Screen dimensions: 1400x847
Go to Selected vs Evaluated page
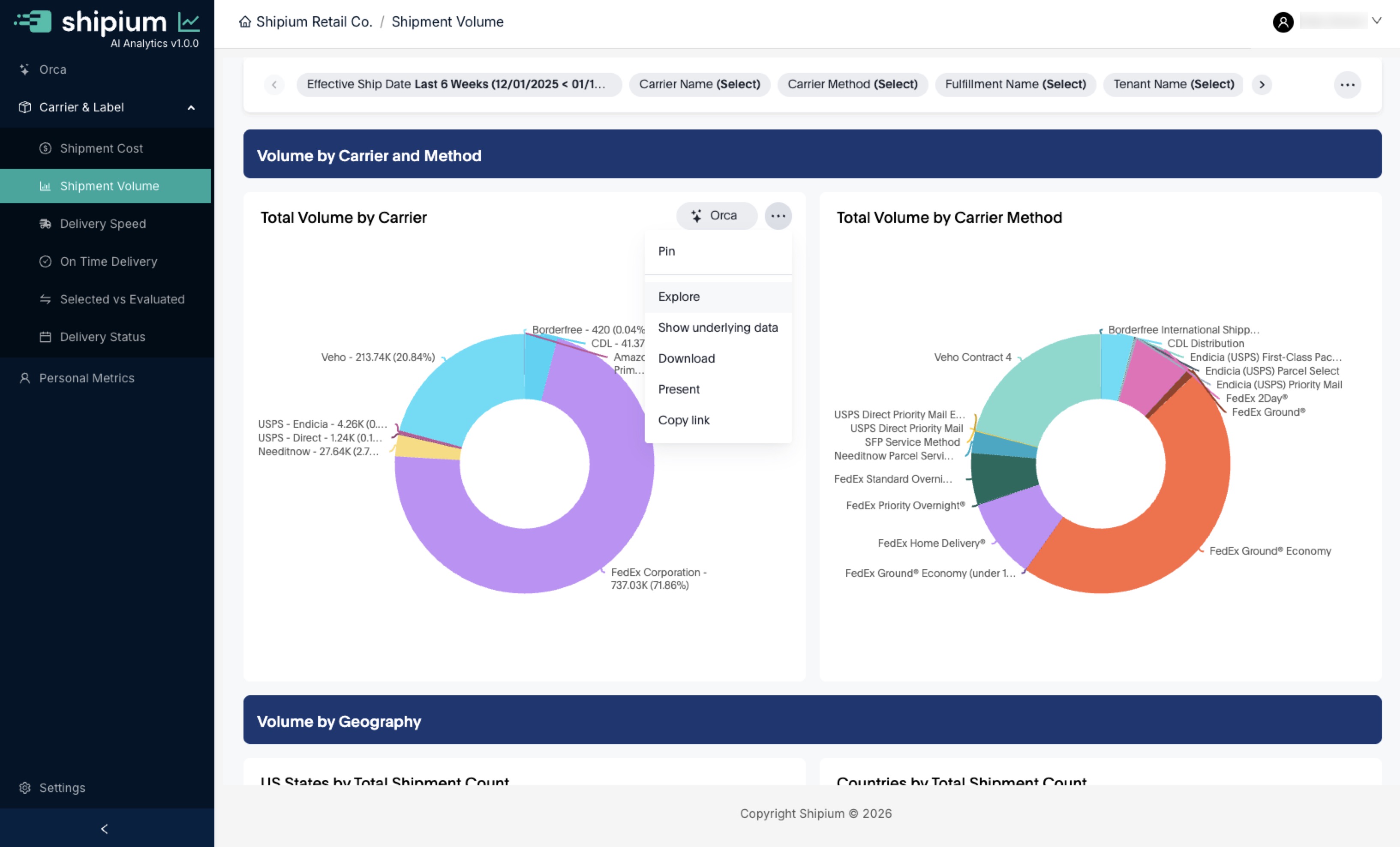point(122,299)
